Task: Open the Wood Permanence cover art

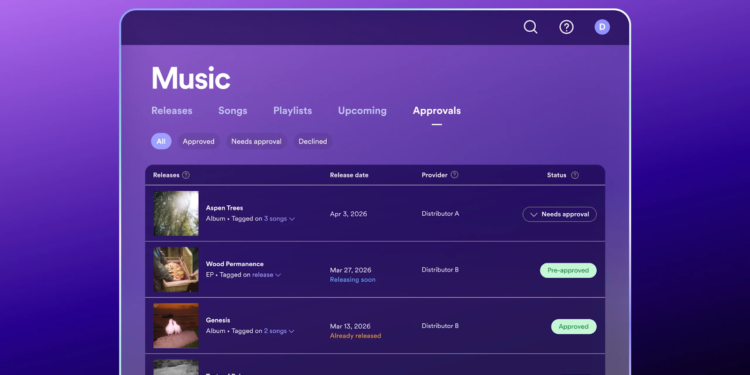Action: click(176, 269)
